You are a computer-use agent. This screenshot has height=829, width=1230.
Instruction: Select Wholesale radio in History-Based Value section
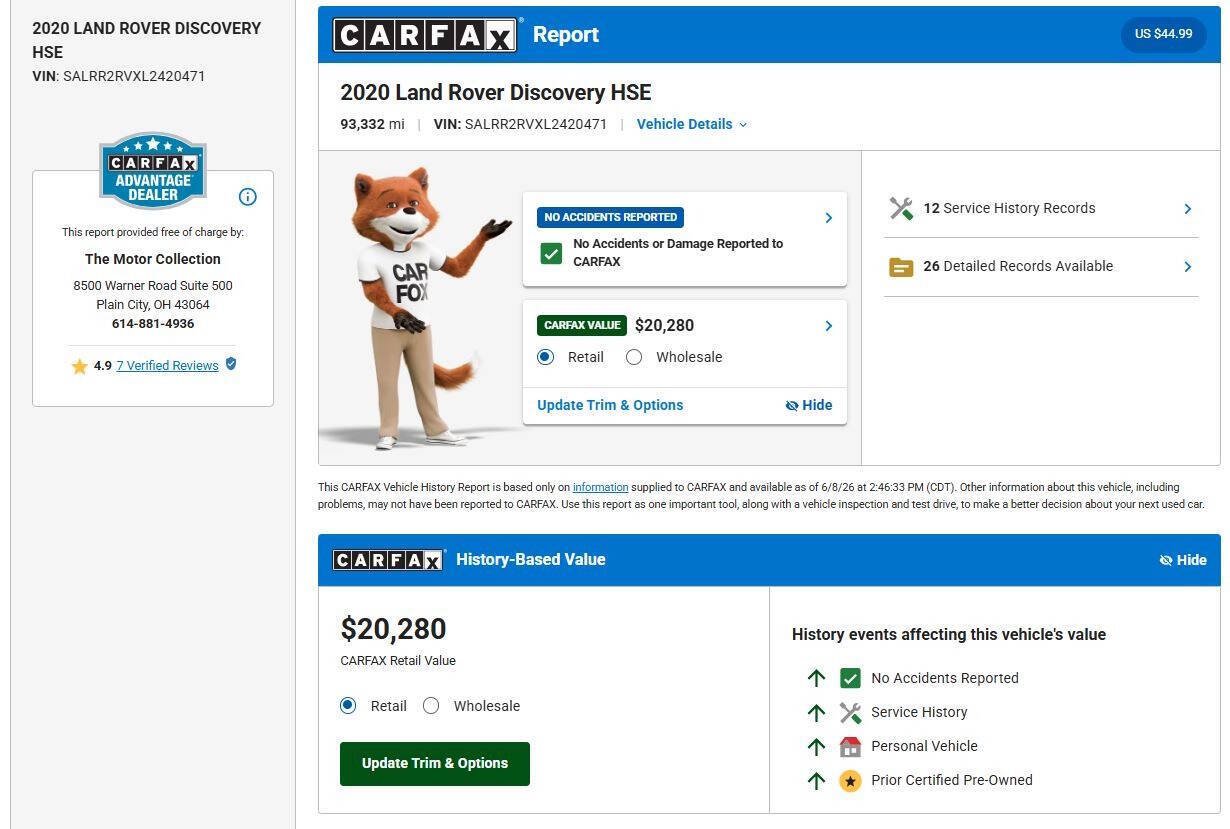point(431,706)
